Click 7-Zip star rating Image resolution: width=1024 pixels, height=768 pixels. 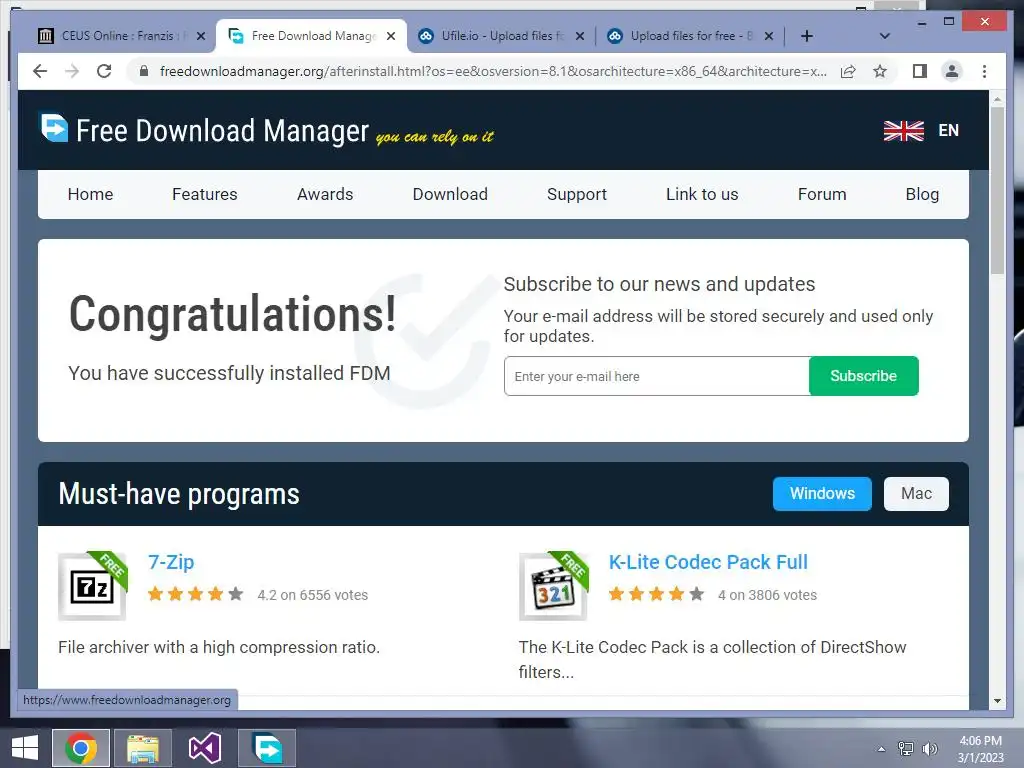click(195, 594)
